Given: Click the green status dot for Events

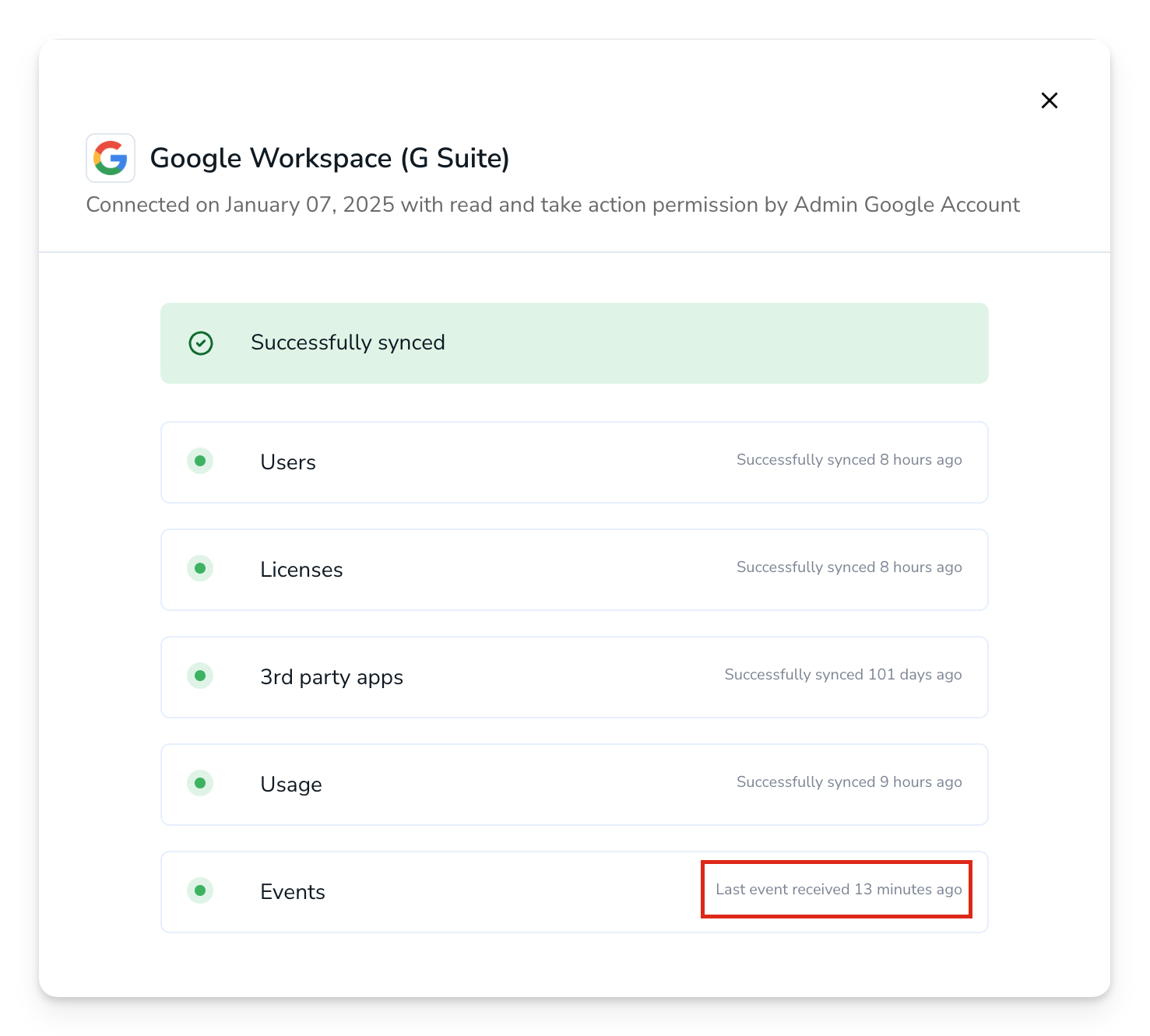Looking at the screenshot, I should [x=200, y=891].
